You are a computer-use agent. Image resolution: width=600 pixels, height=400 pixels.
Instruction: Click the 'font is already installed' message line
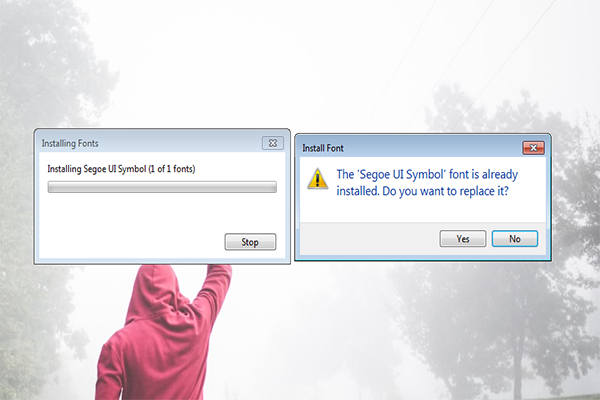pos(427,175)
